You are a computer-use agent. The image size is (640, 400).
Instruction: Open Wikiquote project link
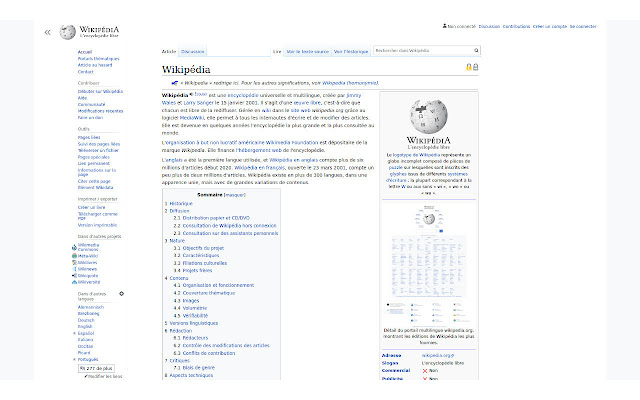point(88,276)
